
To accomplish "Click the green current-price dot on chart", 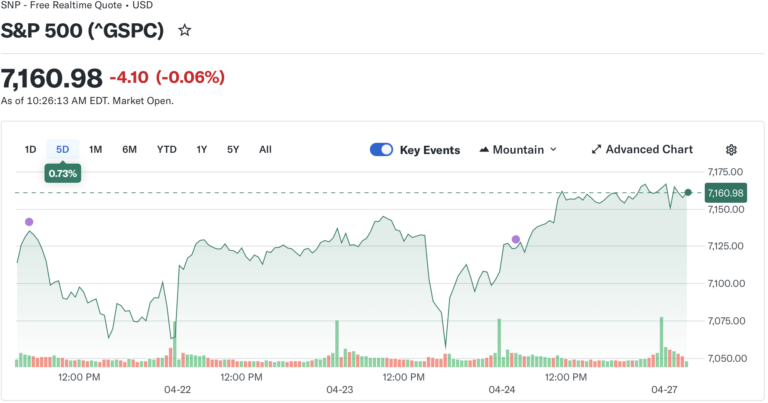I will click(x=688, y=192).
